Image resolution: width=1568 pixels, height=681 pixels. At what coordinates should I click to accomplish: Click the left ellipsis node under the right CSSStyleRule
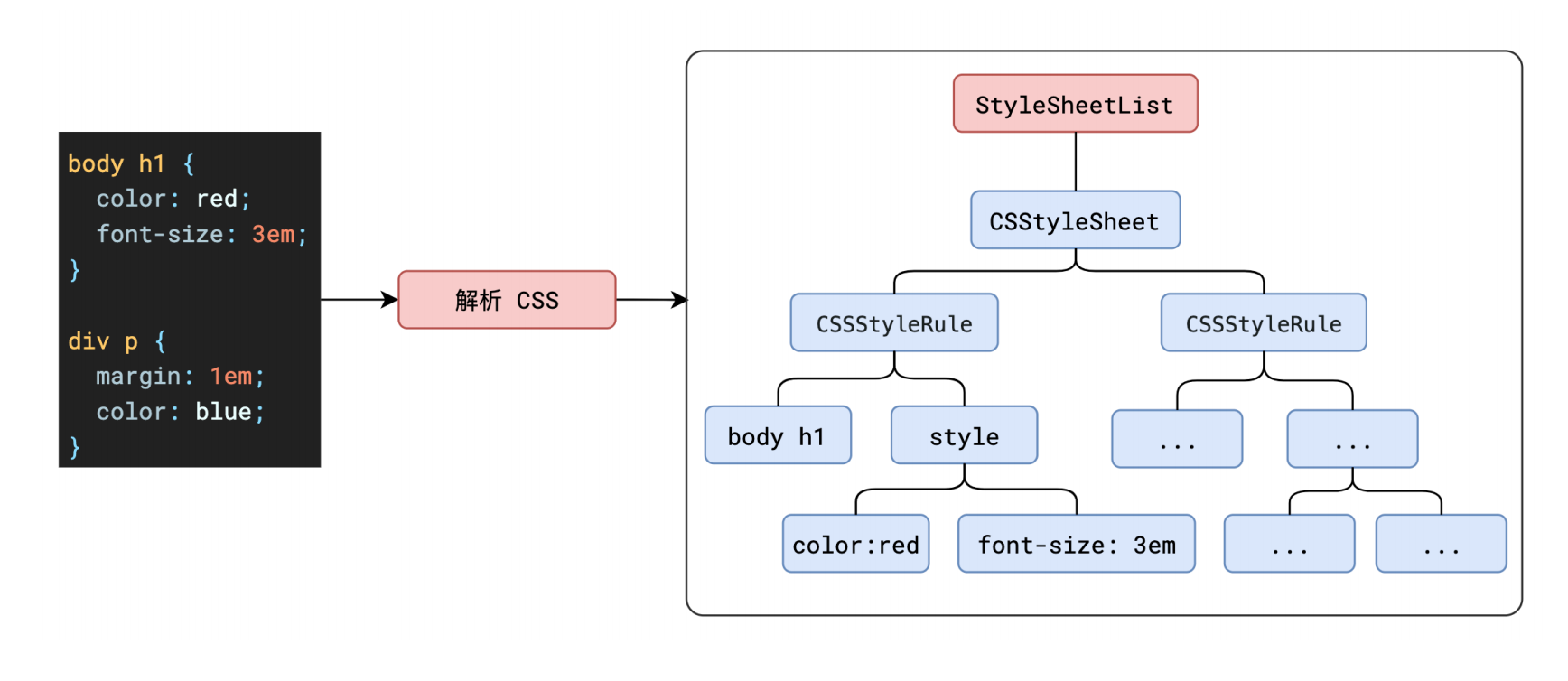click(1177, 439)
